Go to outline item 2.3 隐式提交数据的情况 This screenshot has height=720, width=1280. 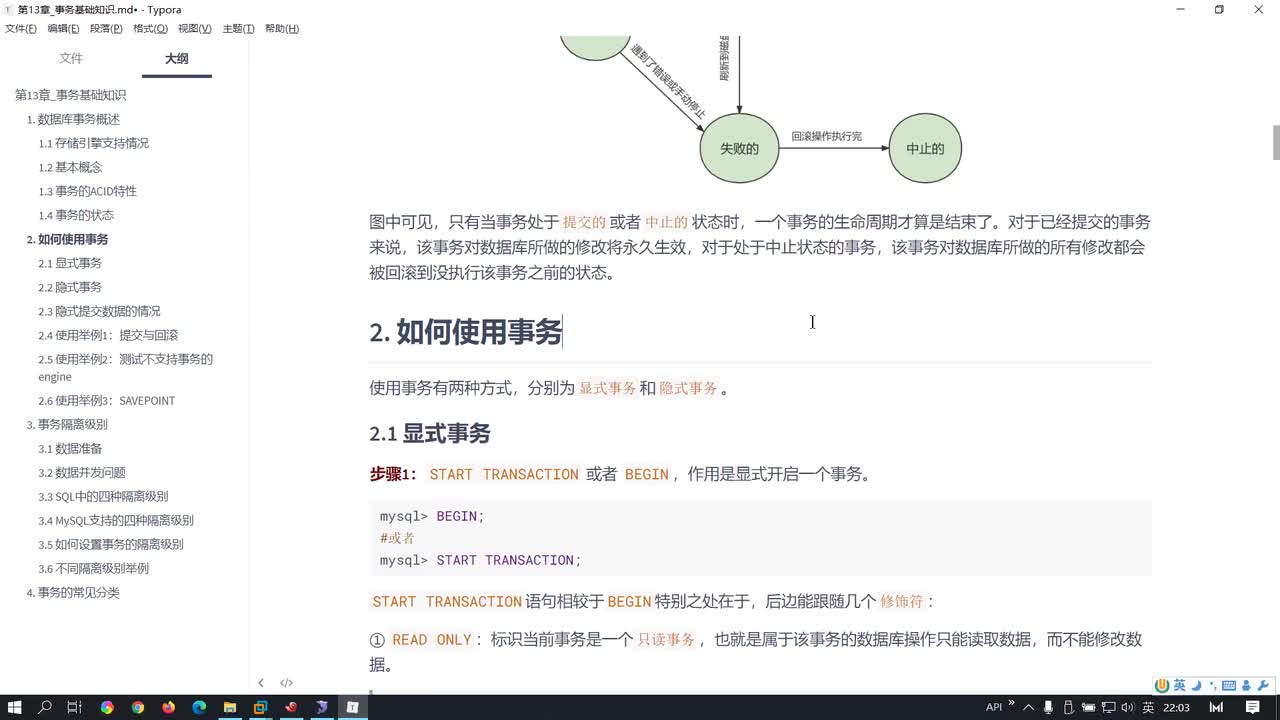pos(99,311)
